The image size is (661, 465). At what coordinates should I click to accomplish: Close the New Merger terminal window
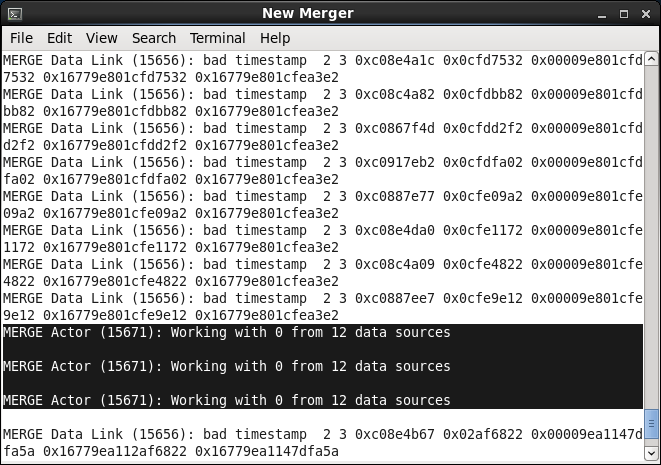tap(644, 13)
